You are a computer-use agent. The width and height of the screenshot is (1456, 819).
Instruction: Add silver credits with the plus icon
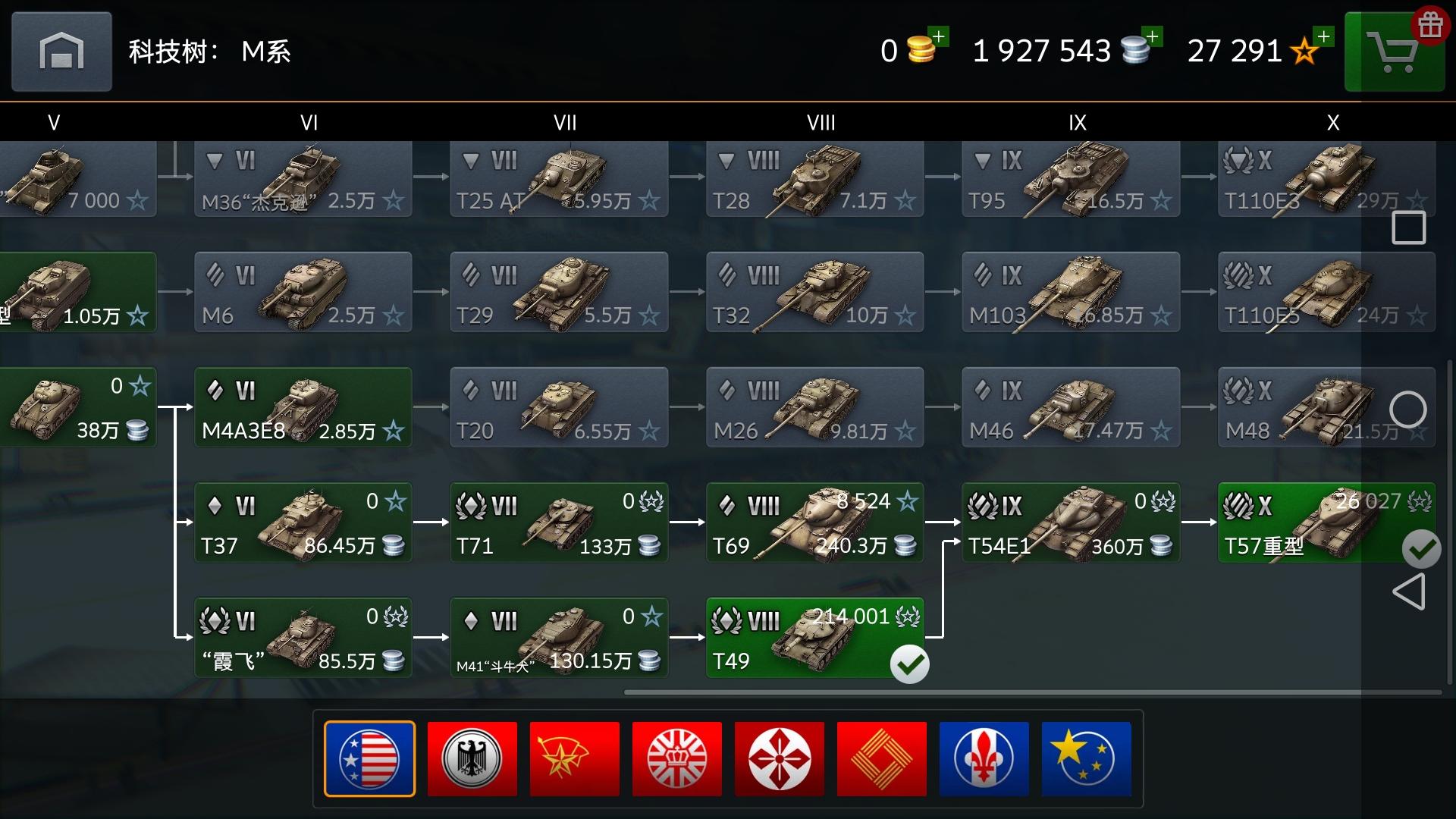1153,36
